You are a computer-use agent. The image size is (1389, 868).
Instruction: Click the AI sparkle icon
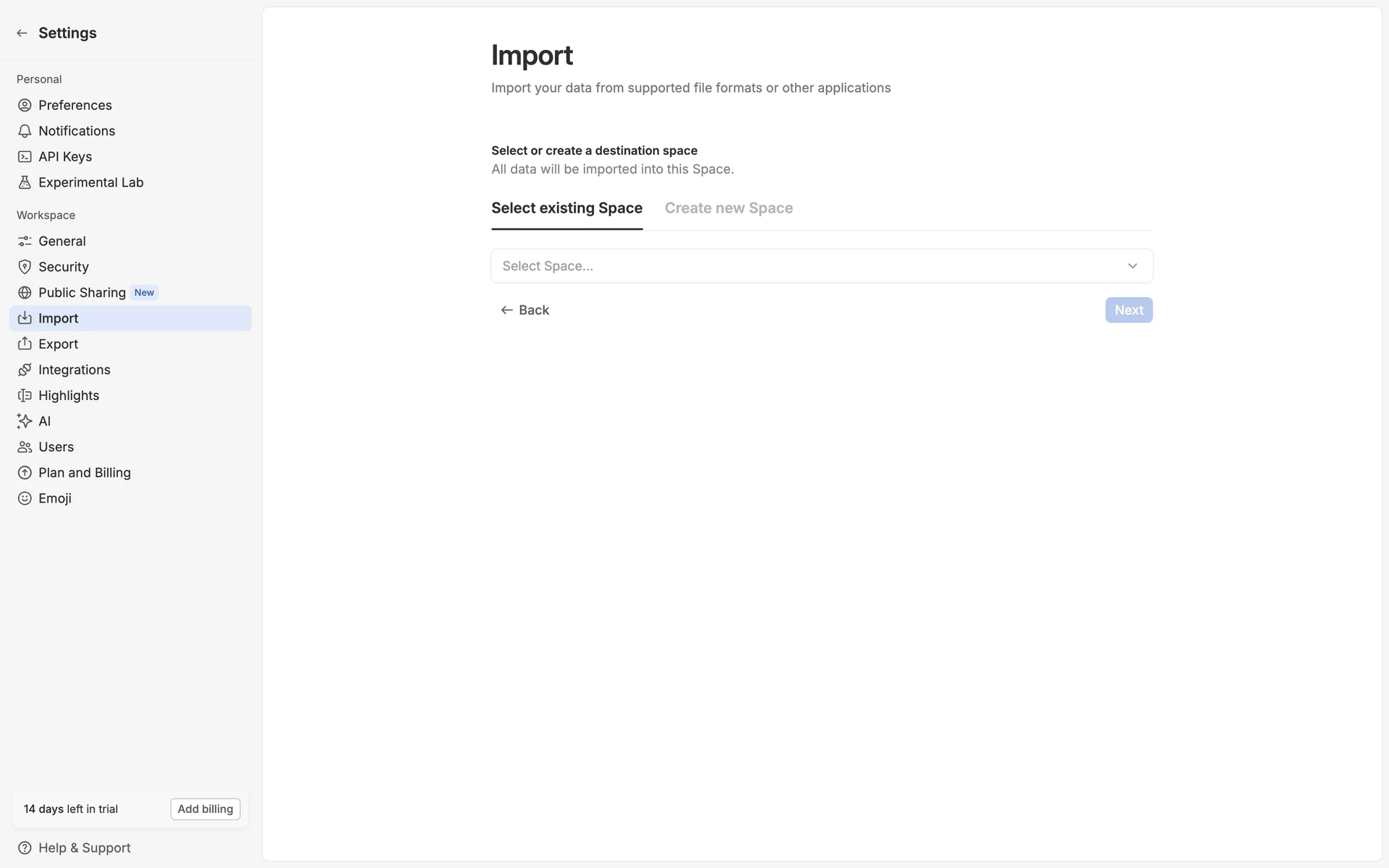click(x=25, y=421)
